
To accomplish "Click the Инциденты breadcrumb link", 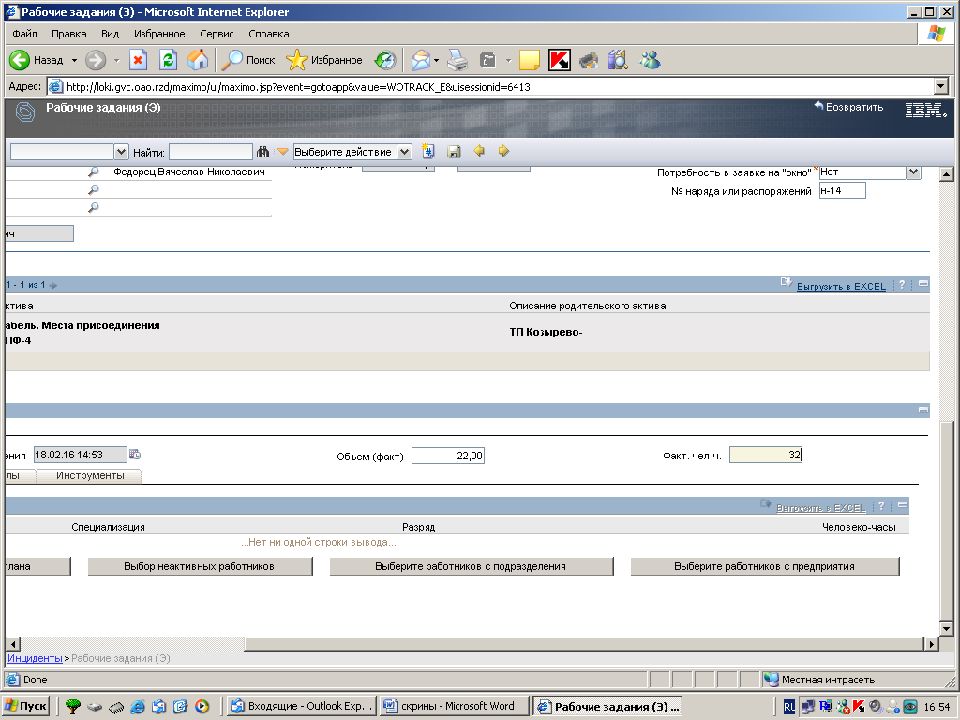I will pyautogui.click(x=34, y=658).
